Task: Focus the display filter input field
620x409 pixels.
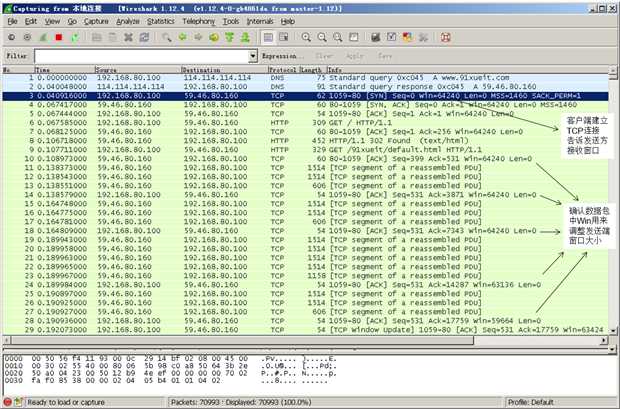Action: click(142, 56)
